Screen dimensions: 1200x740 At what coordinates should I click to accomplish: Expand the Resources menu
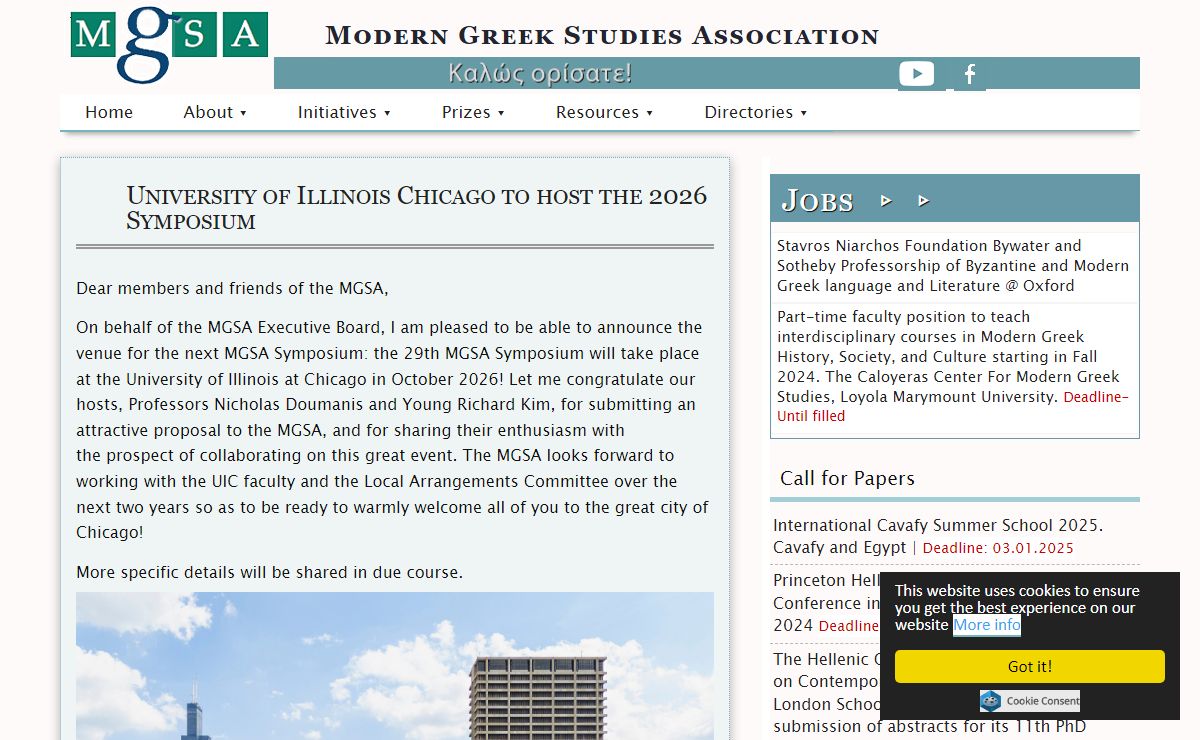click(x=604, y=112)
